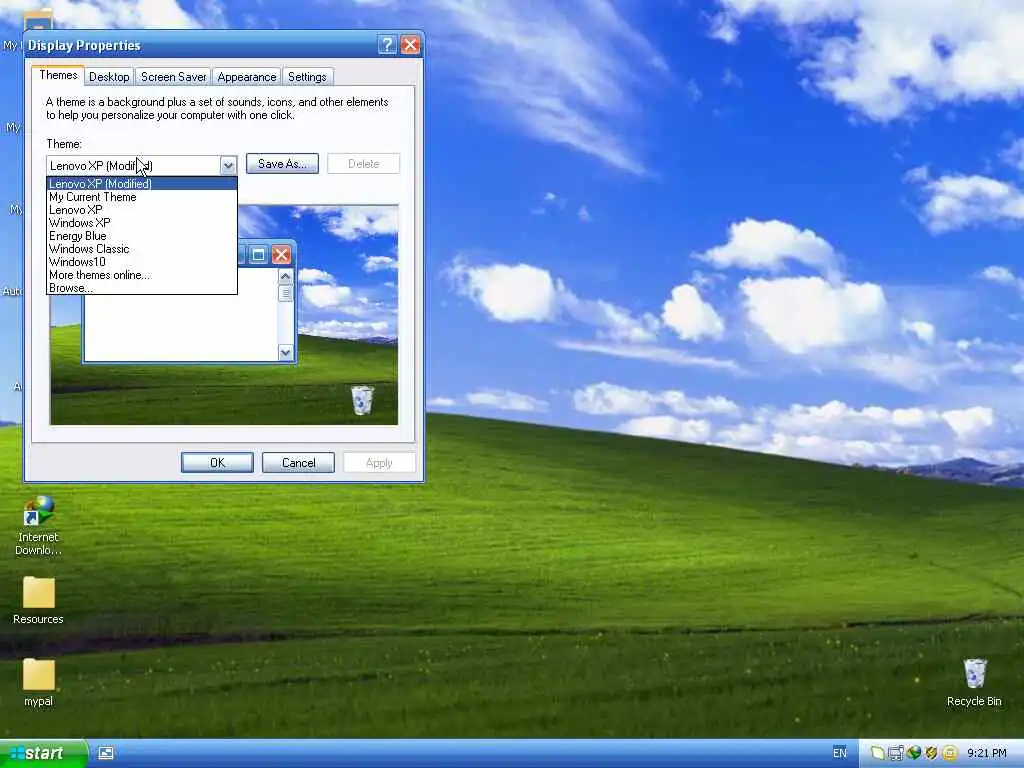
Task: Click the Save As... button
Action: [282, 164]
